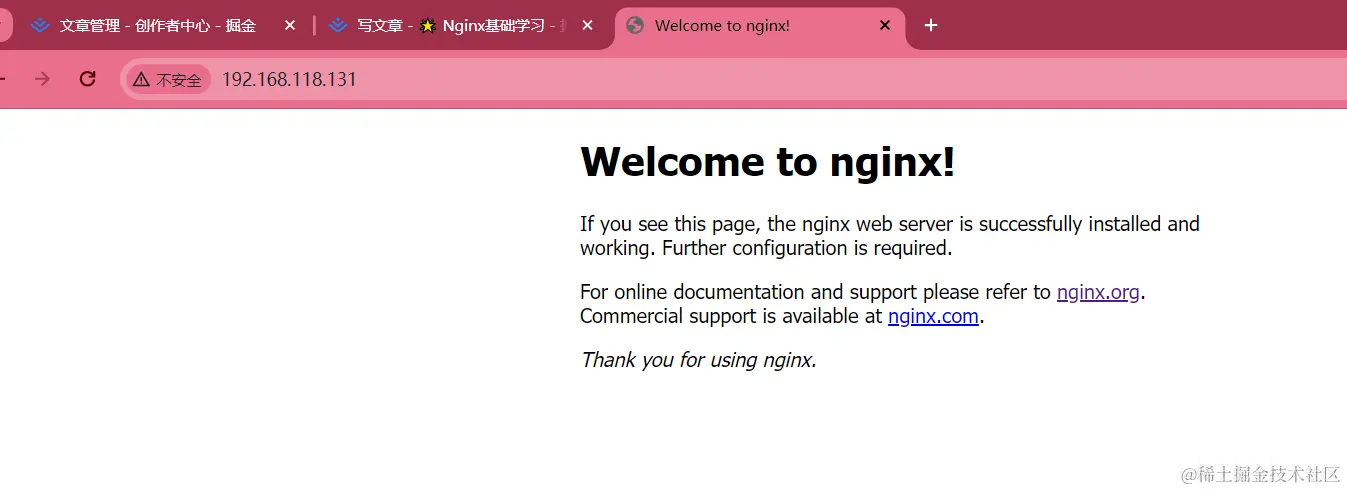Click the "Welcome to nginx!" page heading

767,161
